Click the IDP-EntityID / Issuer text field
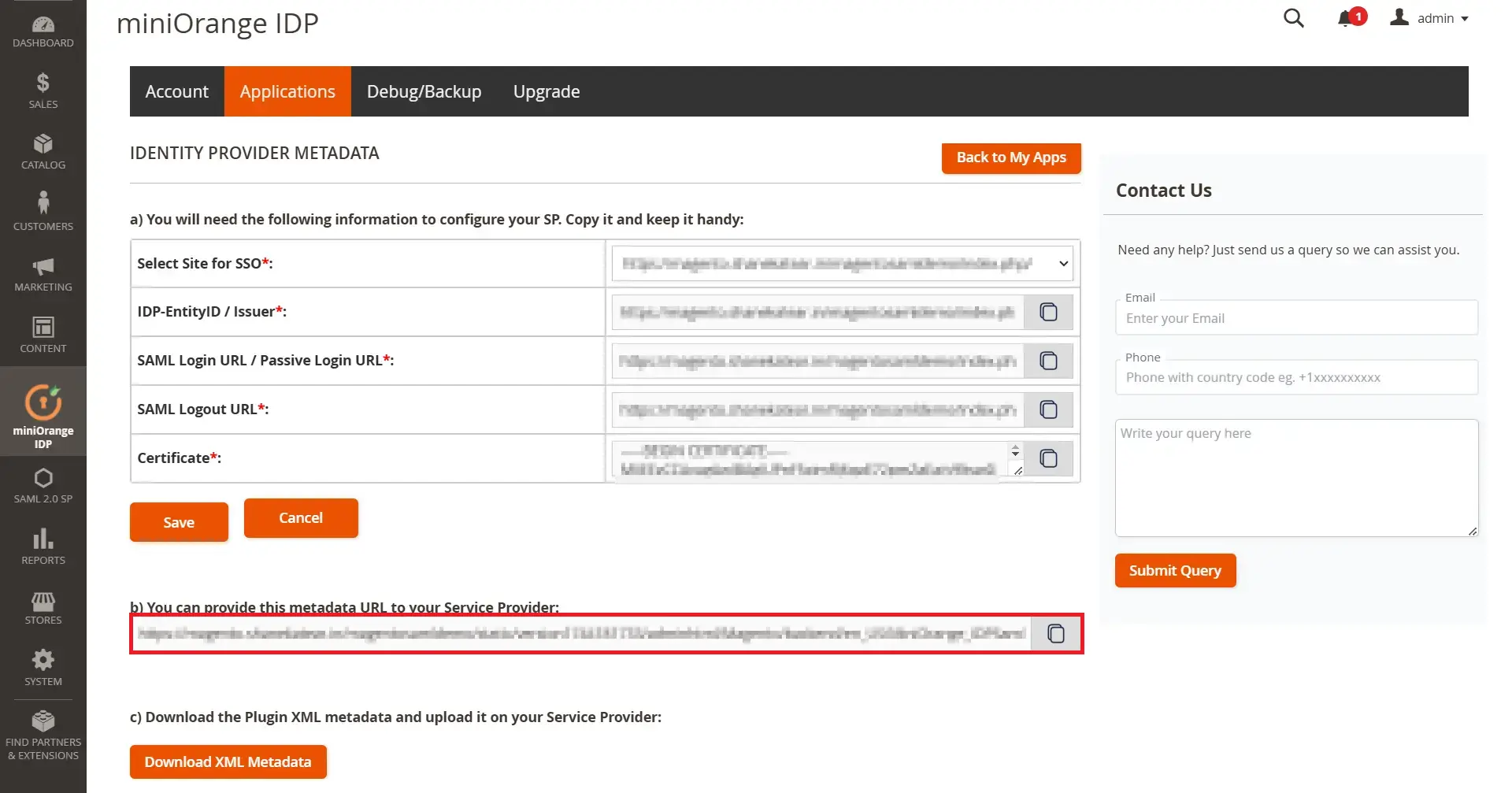The width and height of the screenshot is (1512, 793). click(x=817, y=312)
